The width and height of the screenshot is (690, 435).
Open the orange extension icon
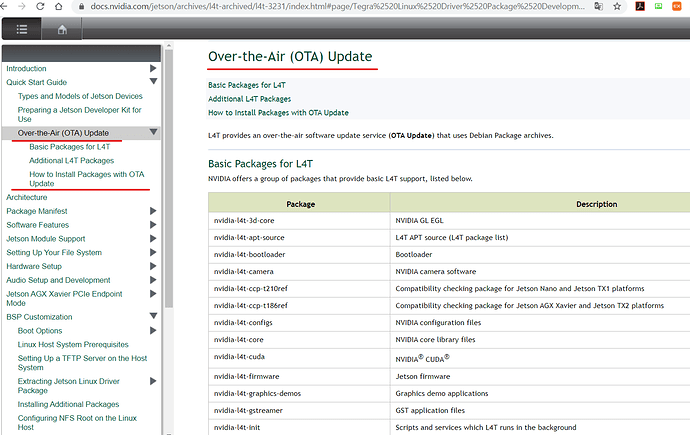(677, 6)
